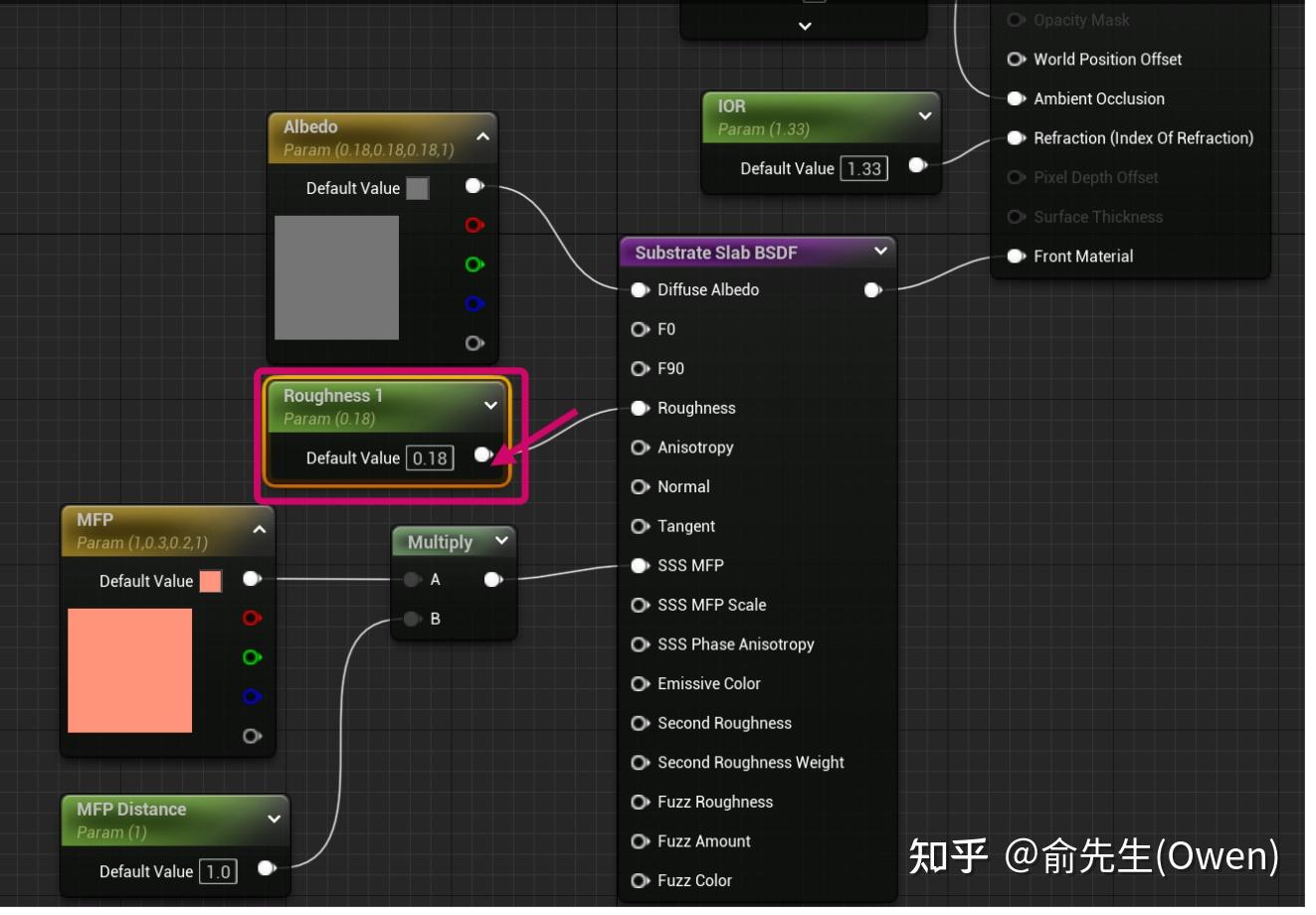Click the MFP node's red channel output pin
Viewport: 1316px width, 915px height.
coord(252,618)
